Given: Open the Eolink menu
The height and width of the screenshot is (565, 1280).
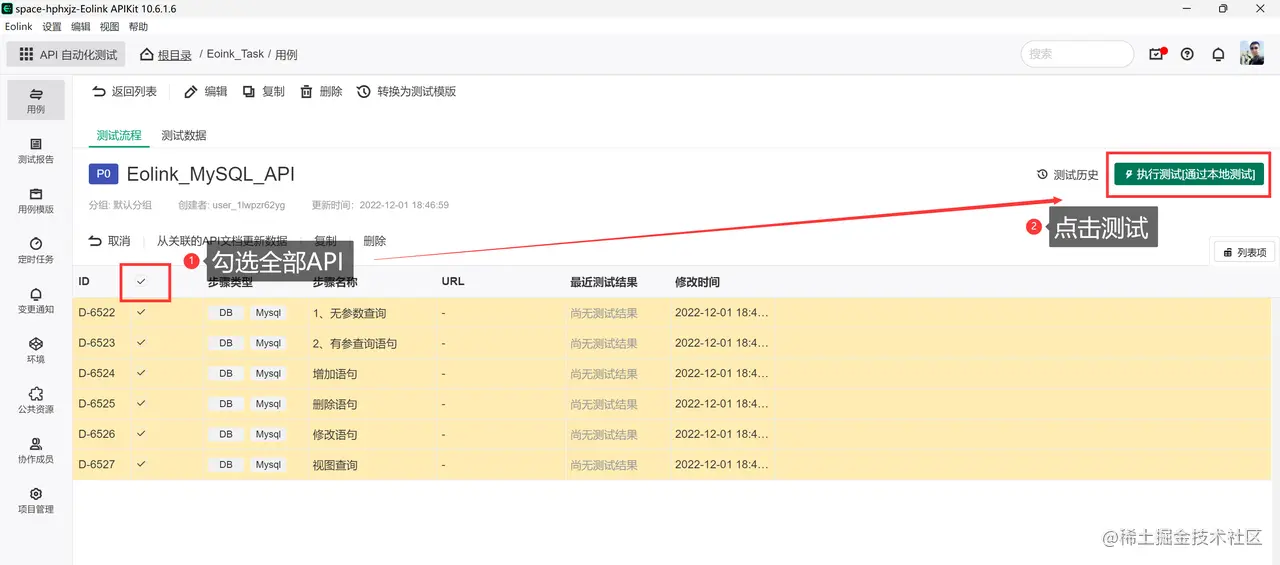Looking at the screenshot, I should coord(19,27).
